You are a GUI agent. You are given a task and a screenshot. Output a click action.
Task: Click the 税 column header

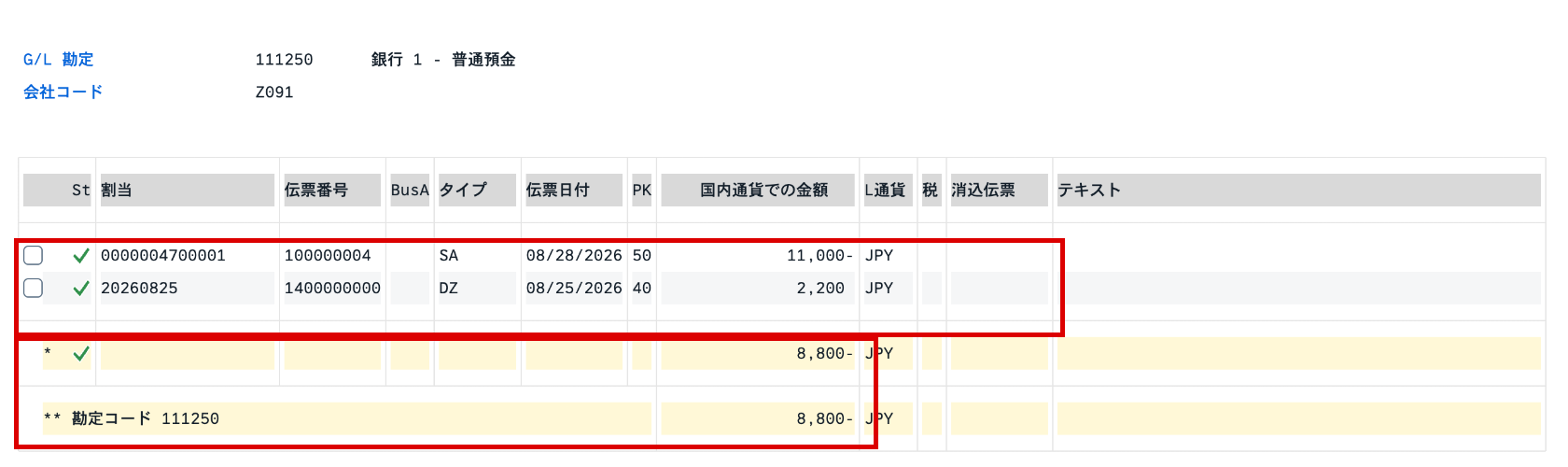tap(931, 190)
